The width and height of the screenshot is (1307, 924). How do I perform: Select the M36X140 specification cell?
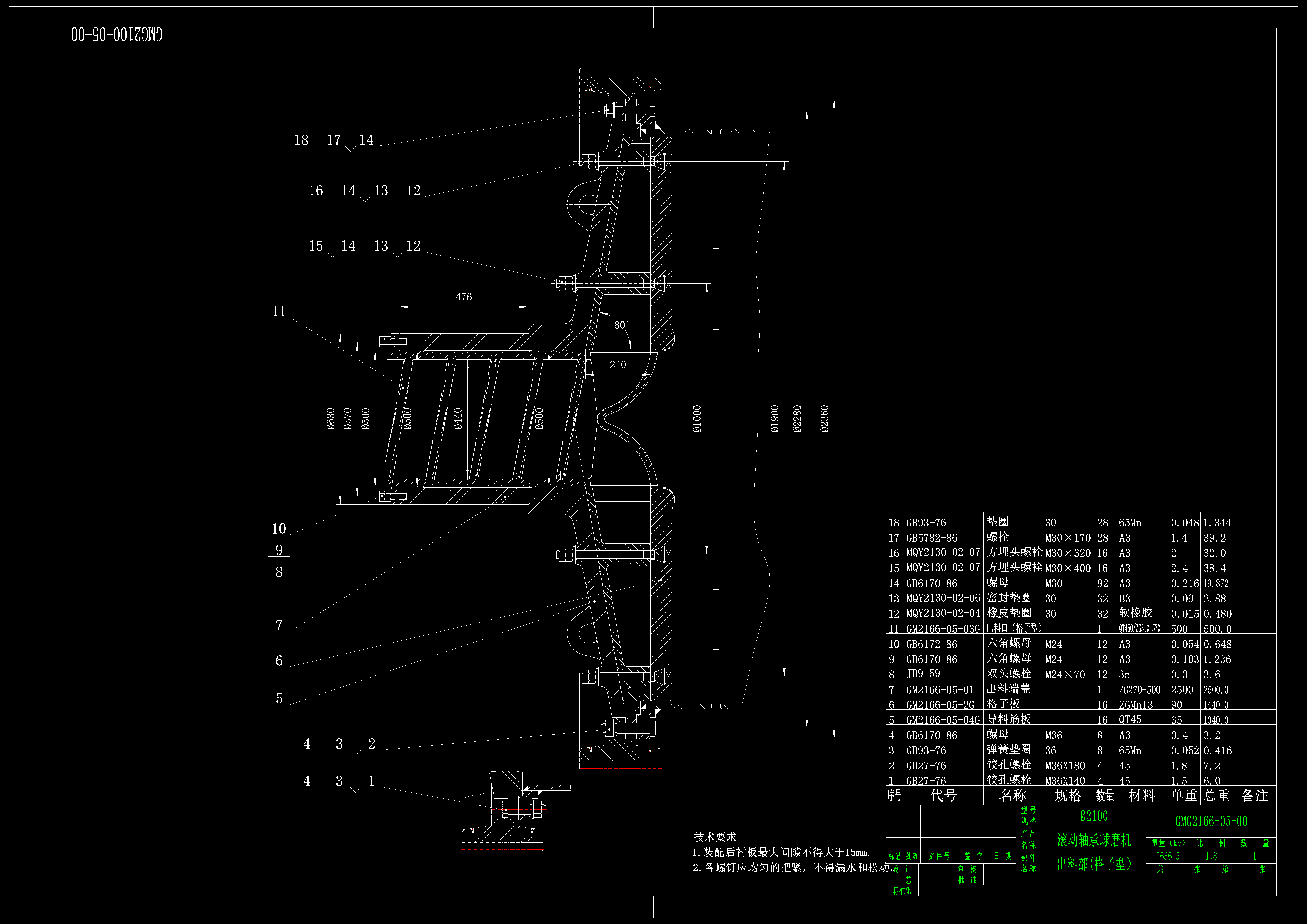point(1065,781)
